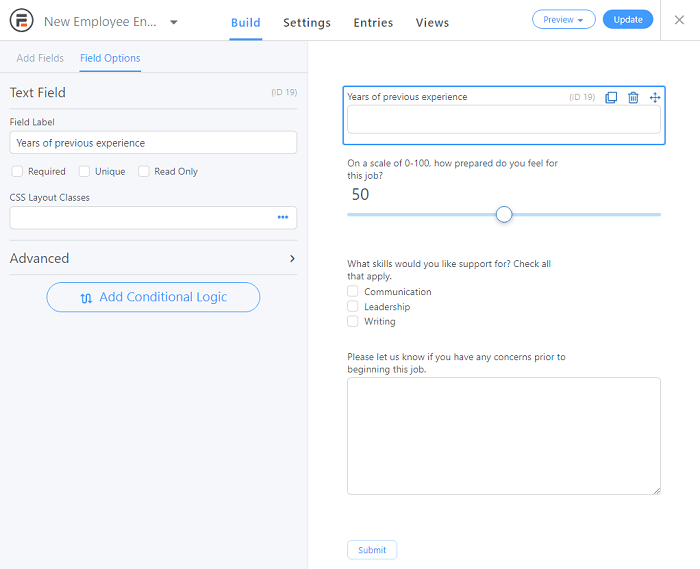The width and height of the screenshot is (700, 569).
Task: Switch to the Settings tab
Action: (x=307, y=22)
